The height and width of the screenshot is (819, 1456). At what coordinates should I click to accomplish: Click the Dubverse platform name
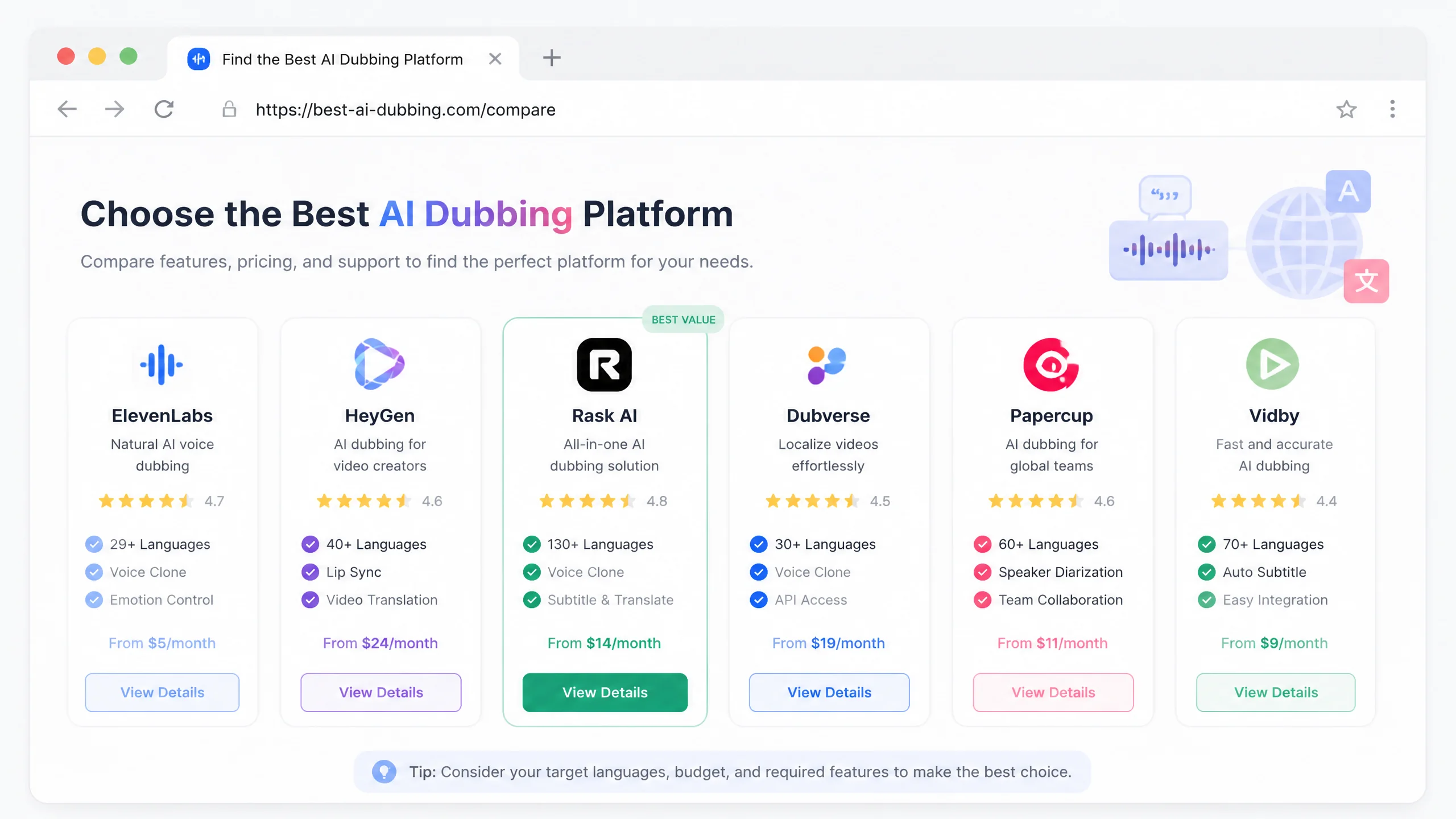tap(828, 416)
